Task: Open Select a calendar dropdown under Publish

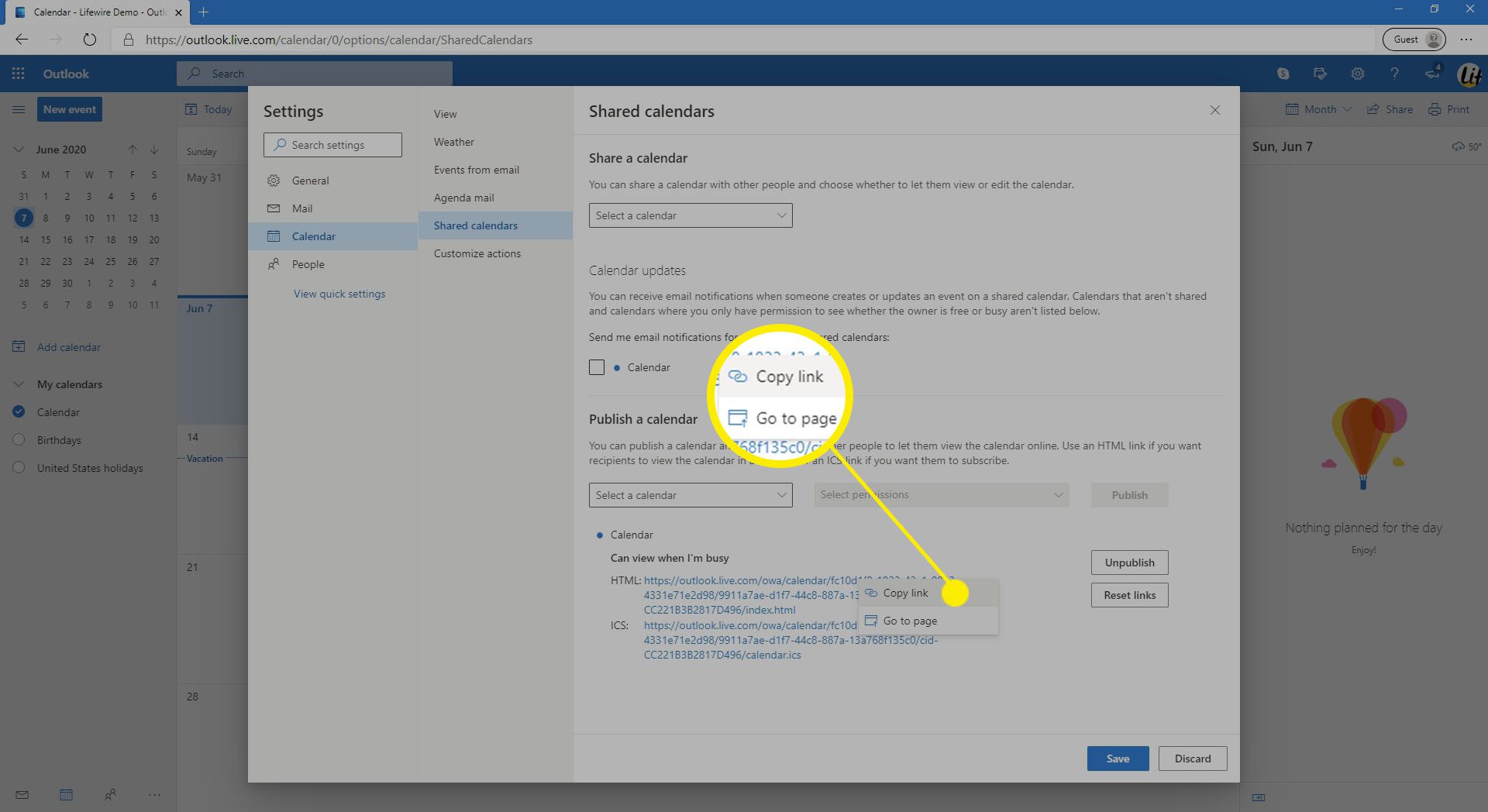Action: [691, 495]
